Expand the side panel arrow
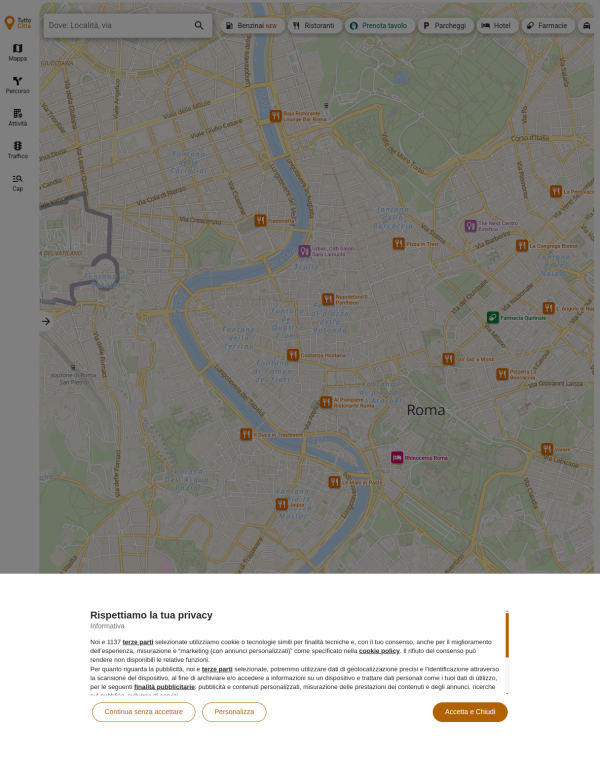This screenshot has width=600, height=759. tap(45, 321)
